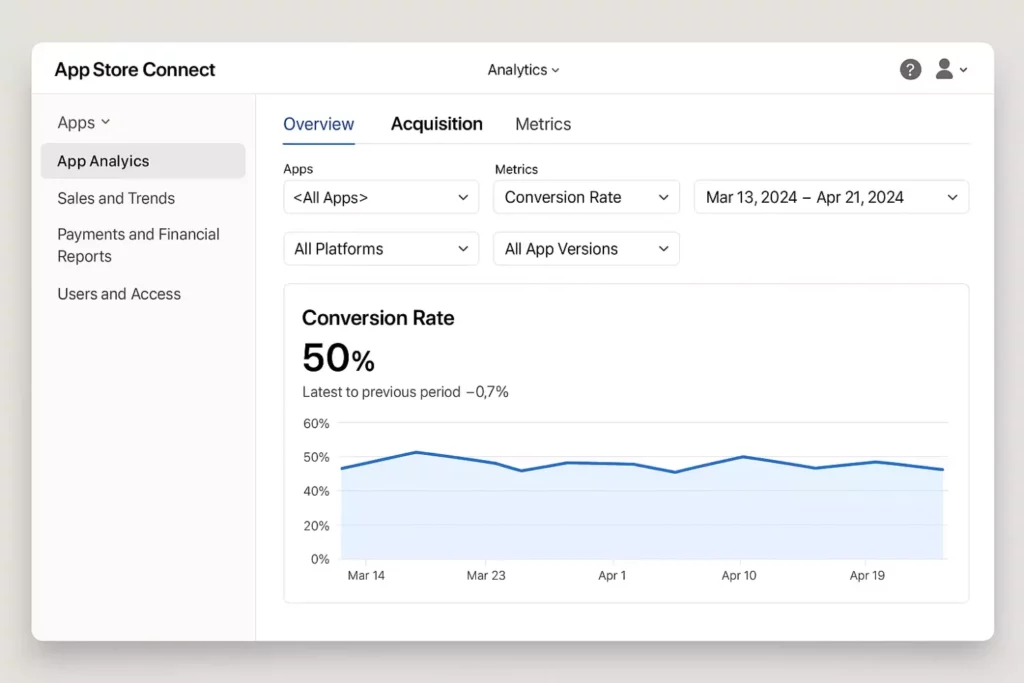Image resolution: width=1024 pixels, height=683 pixels.
Task: Open the help question mark icon
Action: coord(910,69)
